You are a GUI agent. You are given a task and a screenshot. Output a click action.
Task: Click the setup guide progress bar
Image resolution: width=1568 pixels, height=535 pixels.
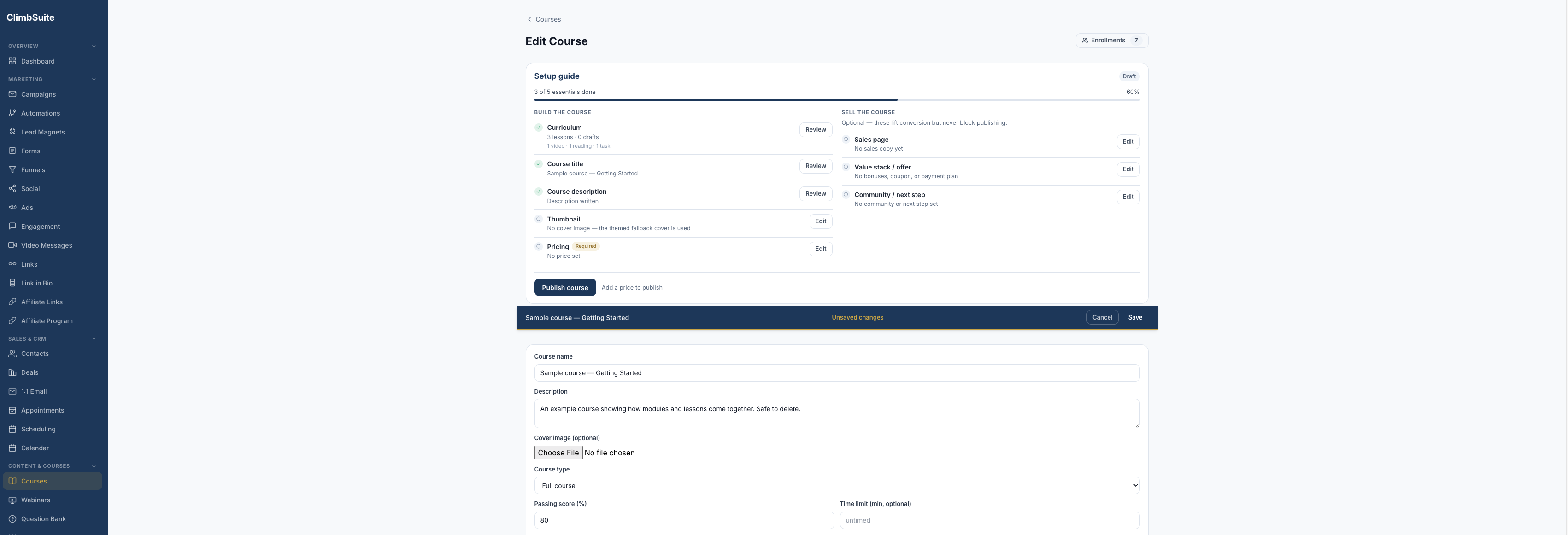coord(836,100)
